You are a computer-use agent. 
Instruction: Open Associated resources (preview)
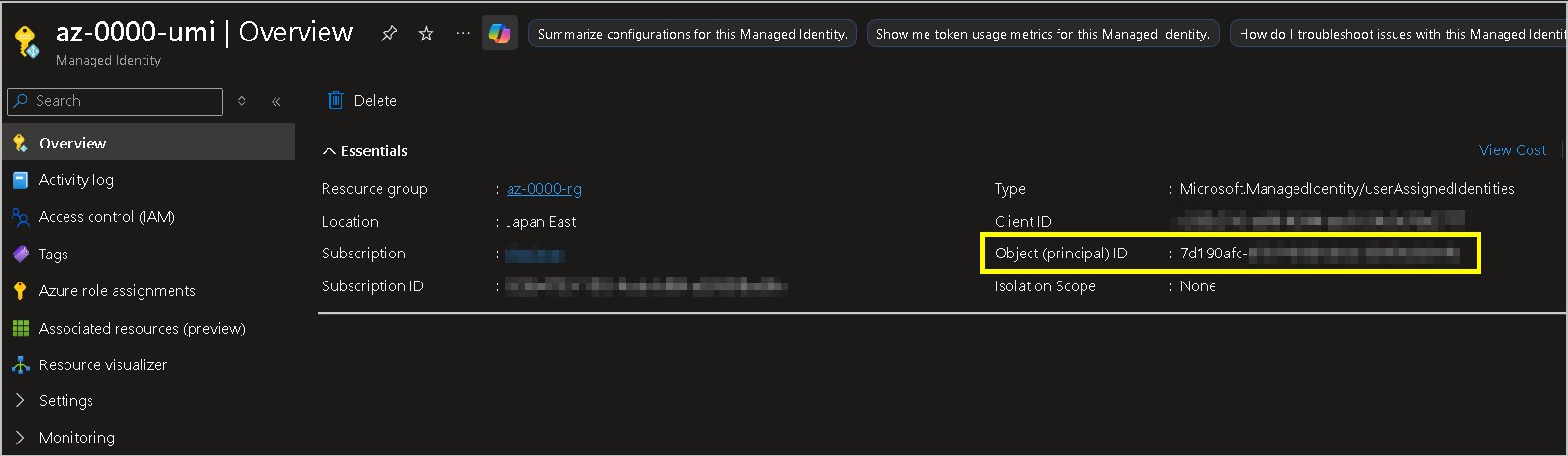[x=142, y=329]
